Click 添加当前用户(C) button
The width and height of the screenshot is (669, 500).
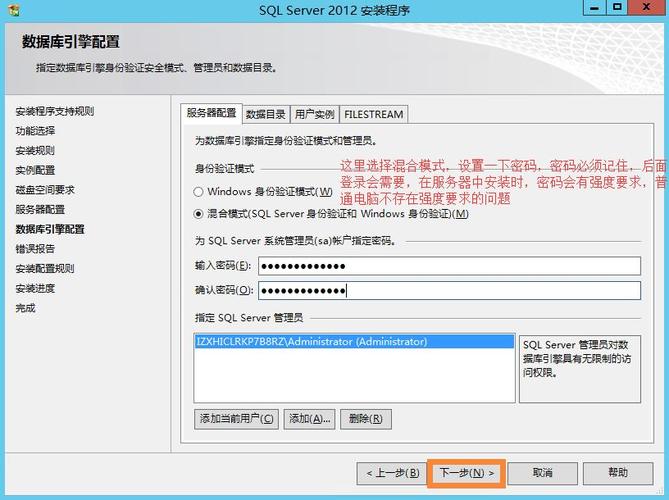pyautogui.click(x=236, y=419)
